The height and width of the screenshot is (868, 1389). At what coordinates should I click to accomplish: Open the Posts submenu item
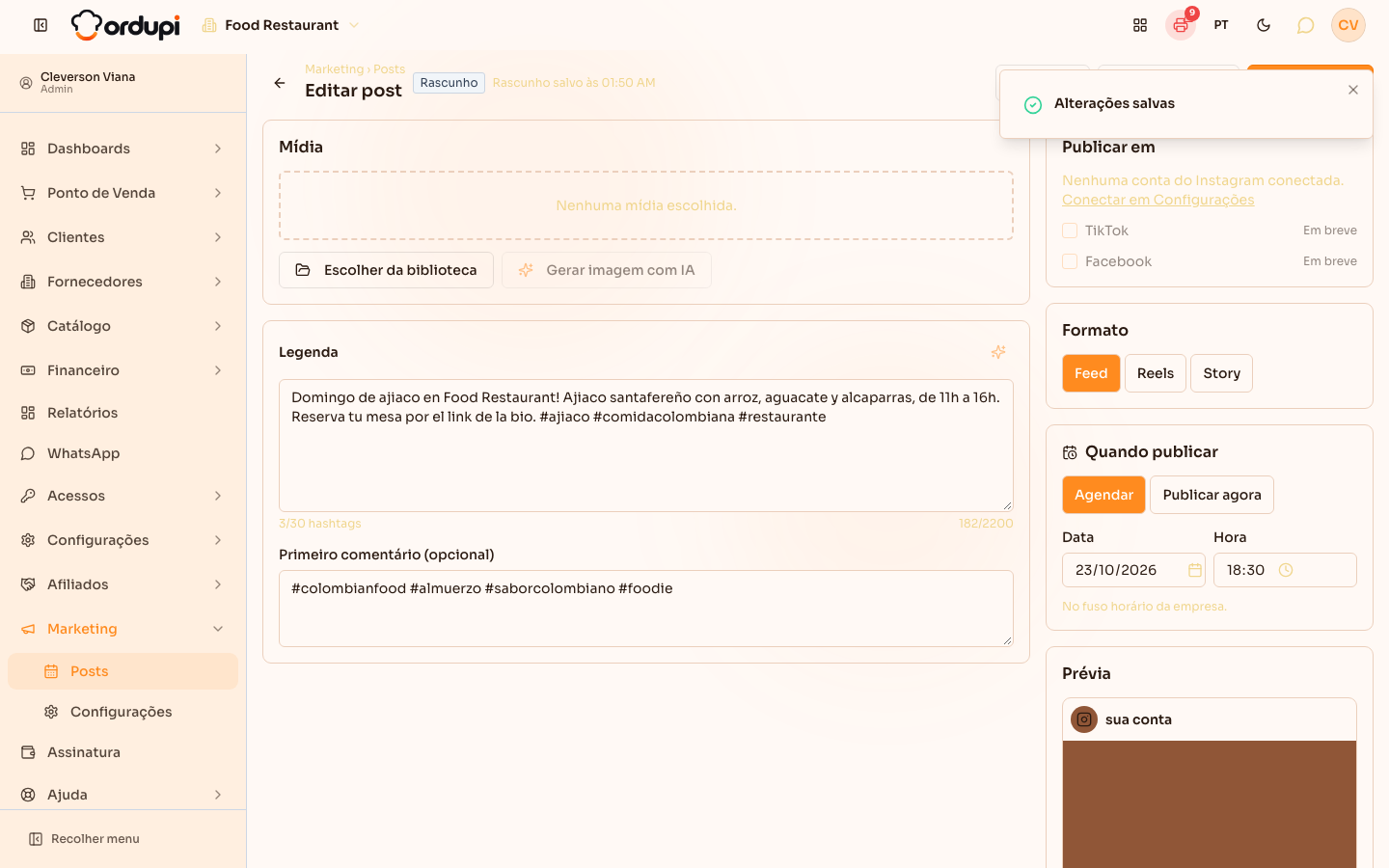[x=123, y=671]
